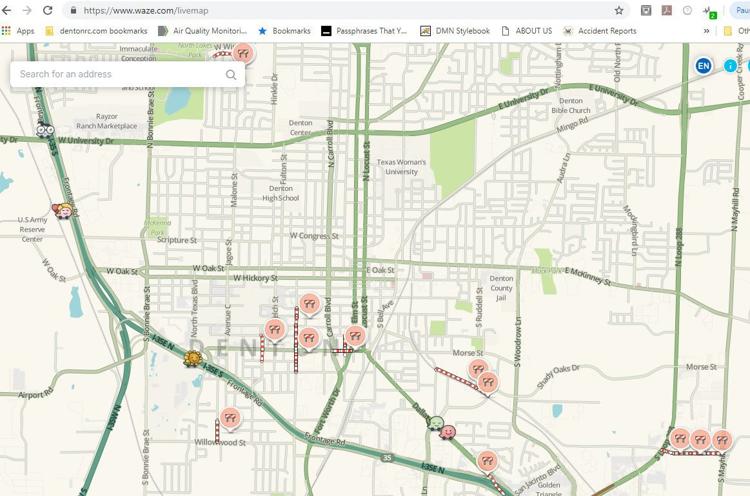The image size is (750, 496).
Task: Click the PDF extension icon in toolbar
Action: pos(666,10)
